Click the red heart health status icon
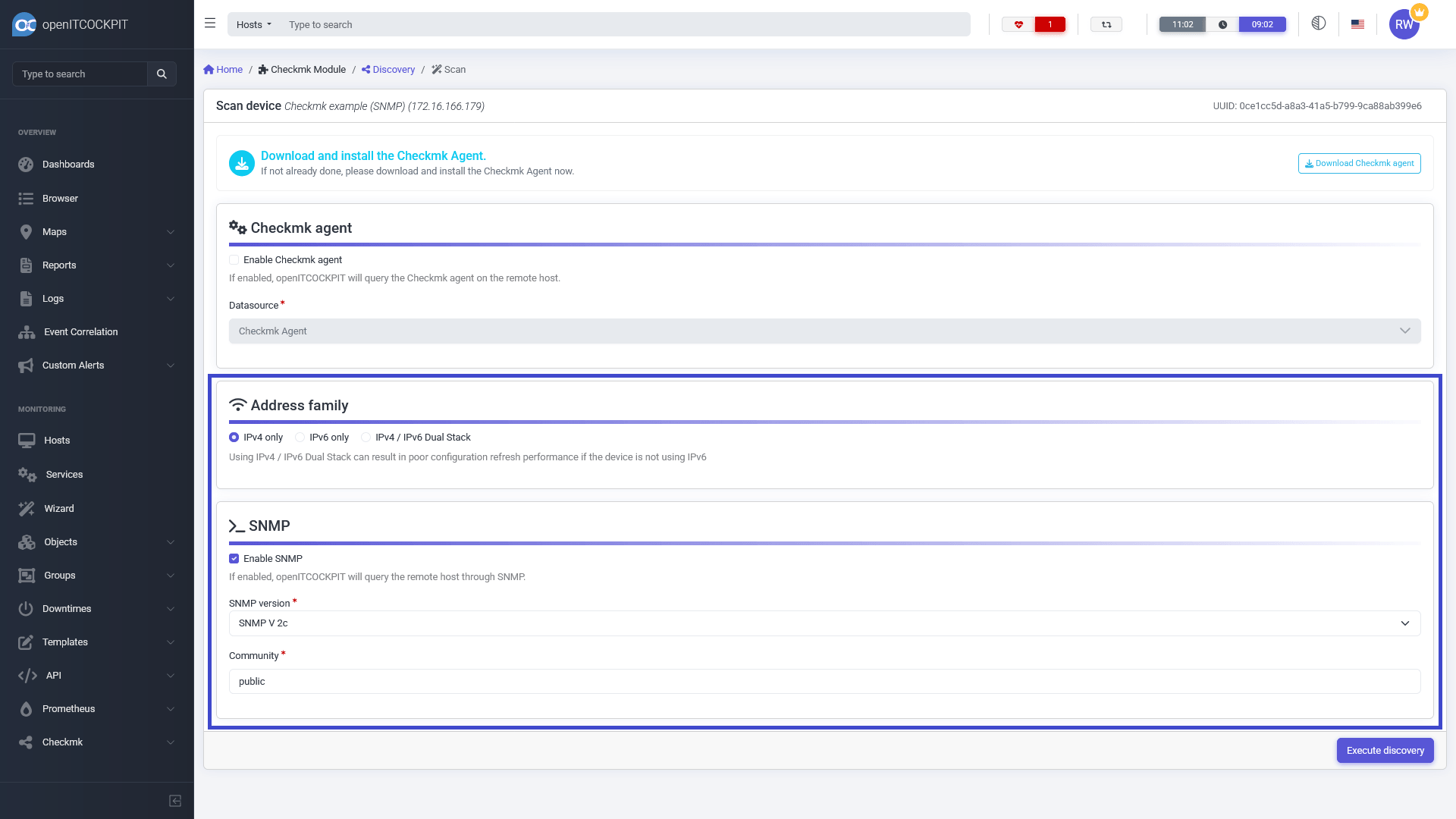1456x819 pixels. pyautogui.click(x=1018, y=24)
